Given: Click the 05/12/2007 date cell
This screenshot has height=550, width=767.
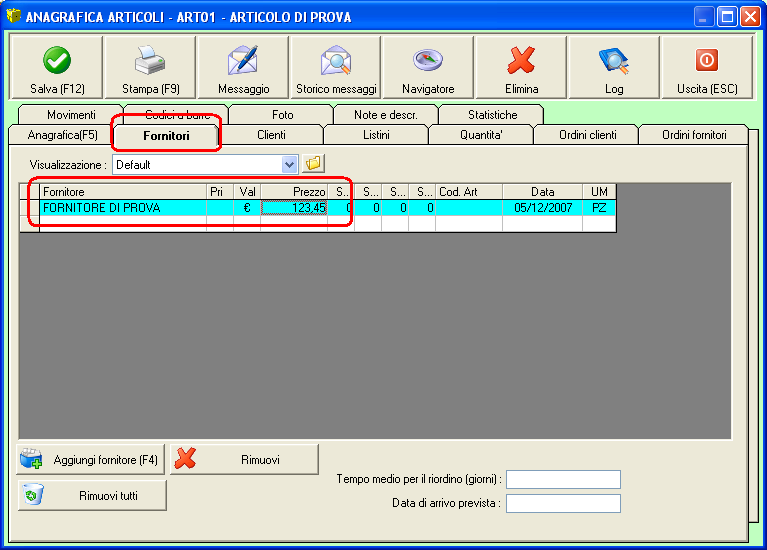Looking at the screenshot, I should coord(542,207).
